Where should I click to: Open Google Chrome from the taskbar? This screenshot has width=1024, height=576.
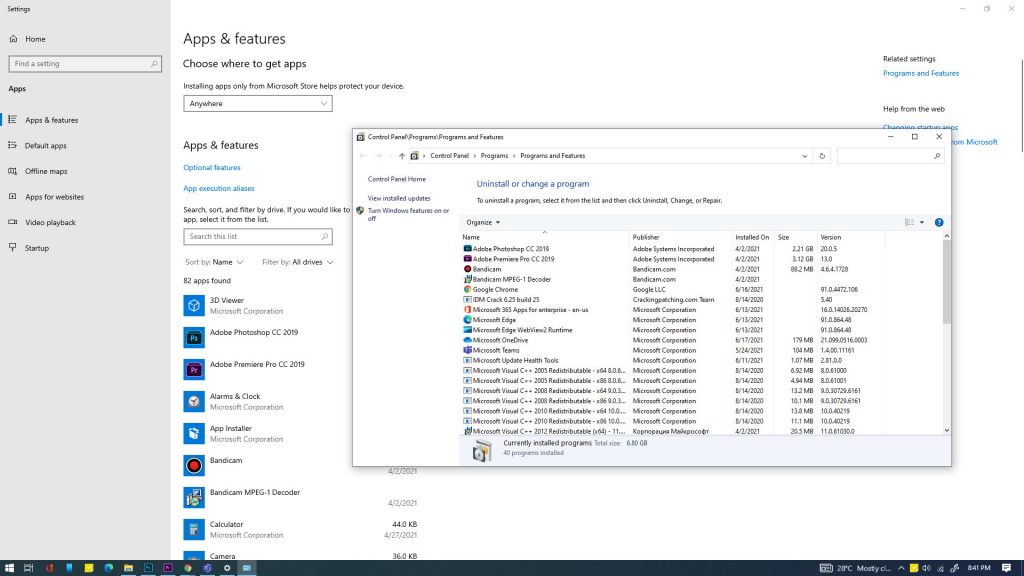[187, 568]
